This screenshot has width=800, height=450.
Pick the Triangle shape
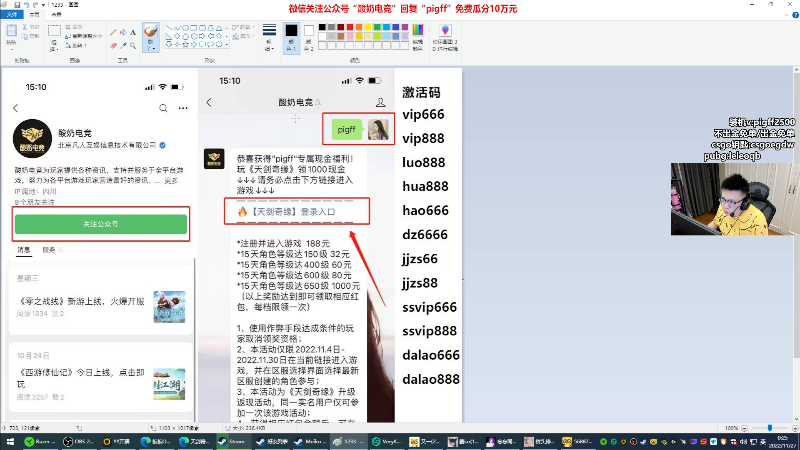point(219,28)
